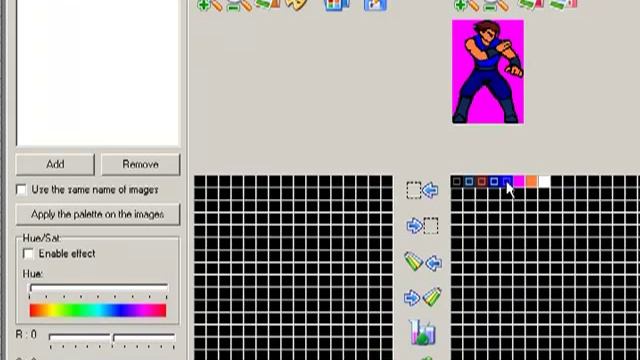Select the dark red swatch in right palette
The image size is (640, 360).
482,182
